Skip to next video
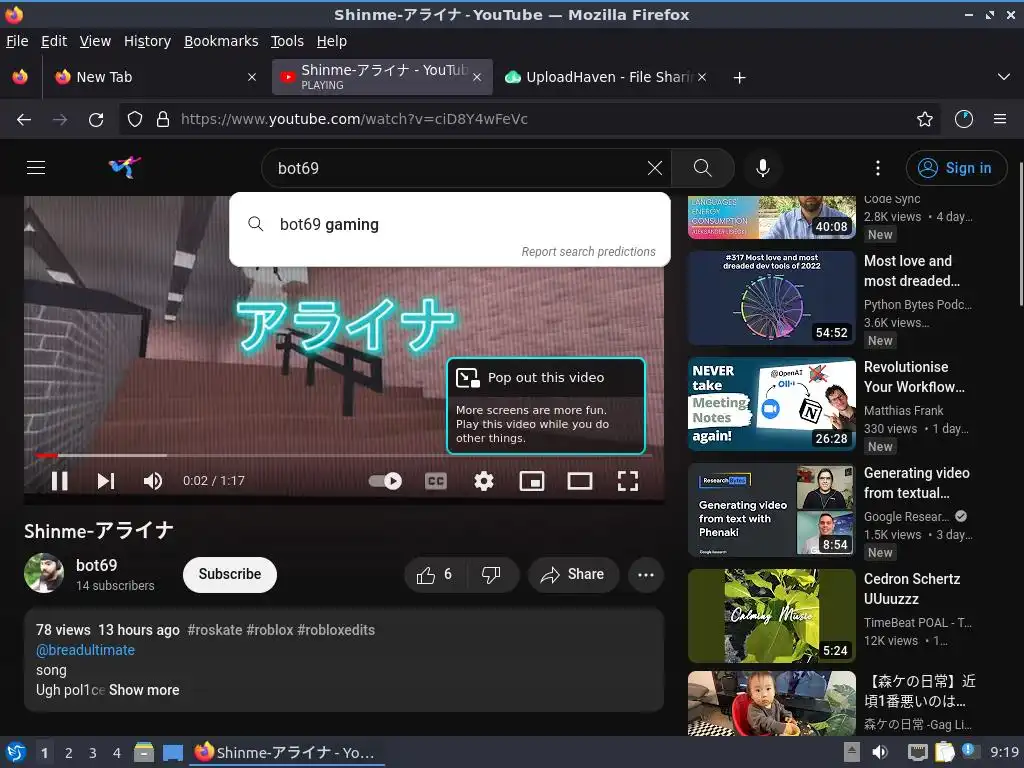This screenshot has width=1024, height=768. click(x=106, y=481)
